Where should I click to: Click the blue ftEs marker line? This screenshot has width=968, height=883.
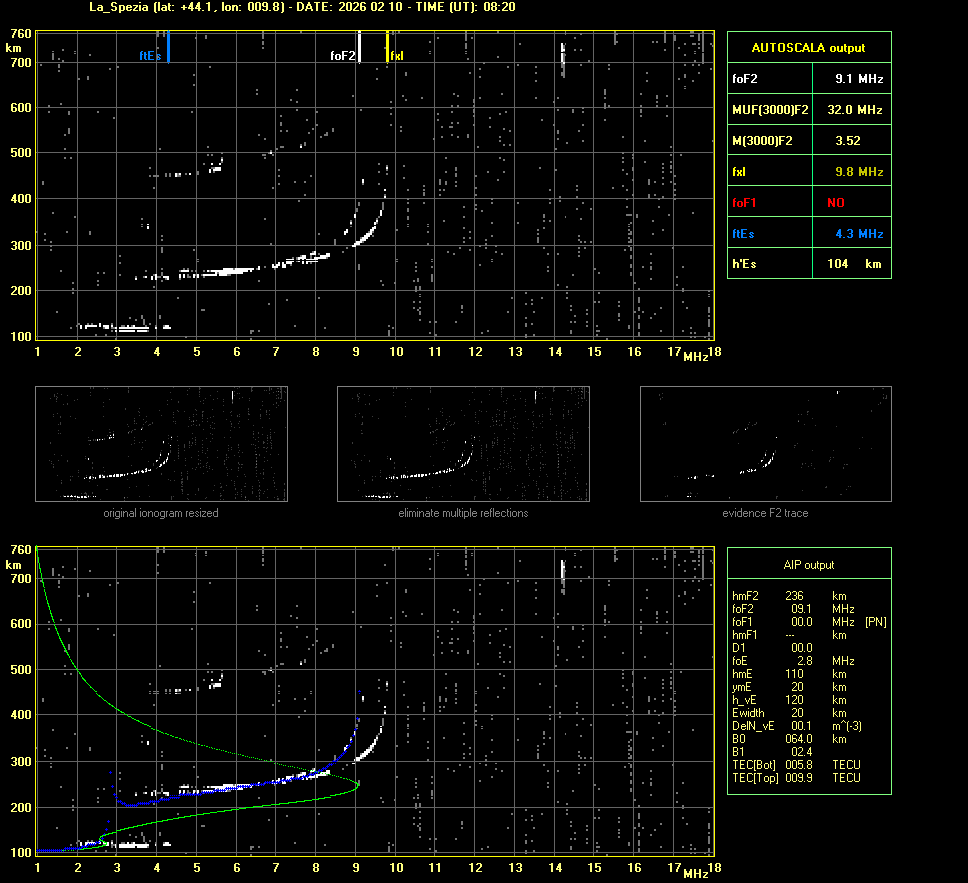168,47
